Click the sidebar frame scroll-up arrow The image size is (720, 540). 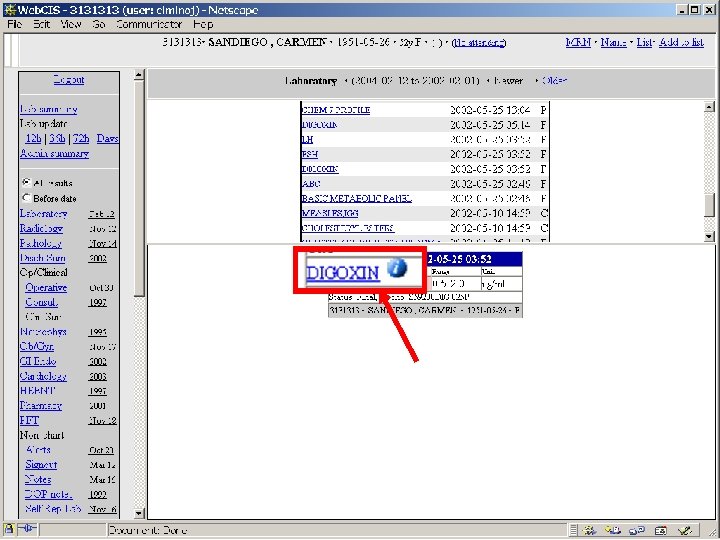click(x=139, y=76)
